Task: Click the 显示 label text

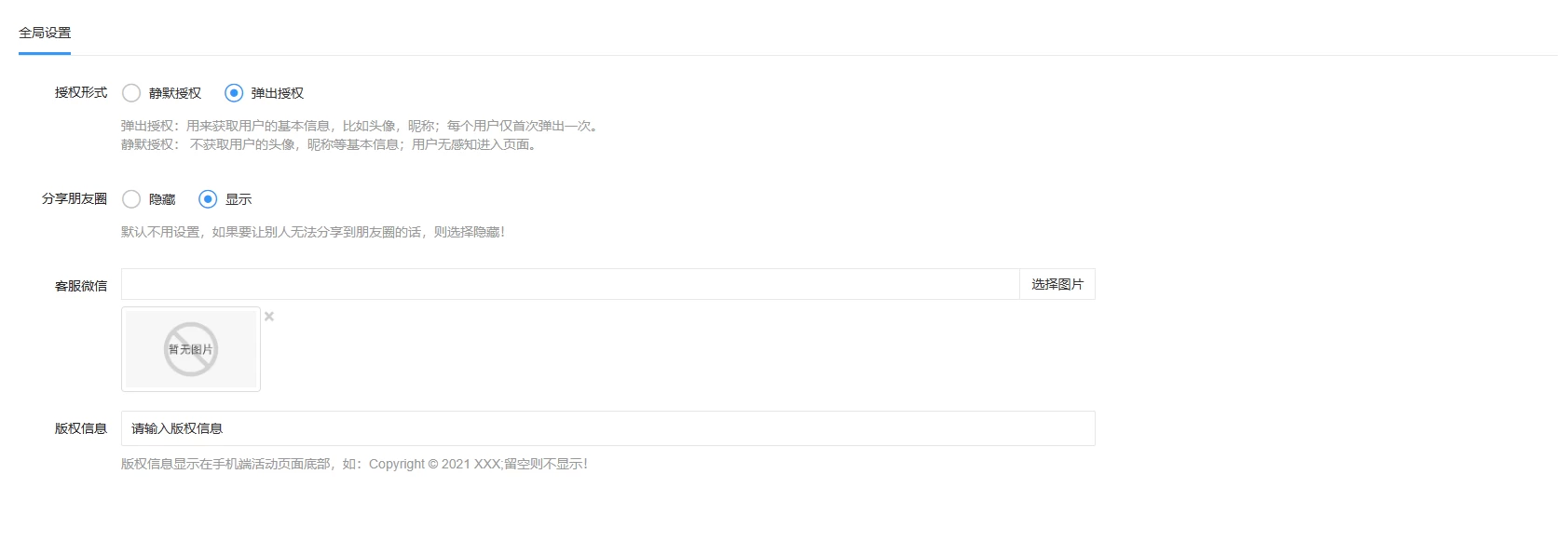Action: coord(239,199)
